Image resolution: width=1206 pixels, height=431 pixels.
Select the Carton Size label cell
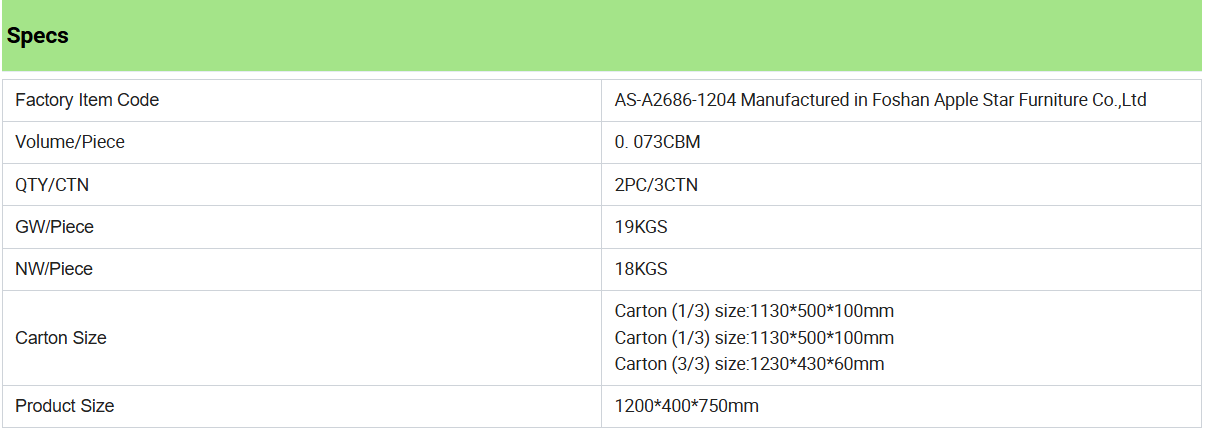pos(302,338)
